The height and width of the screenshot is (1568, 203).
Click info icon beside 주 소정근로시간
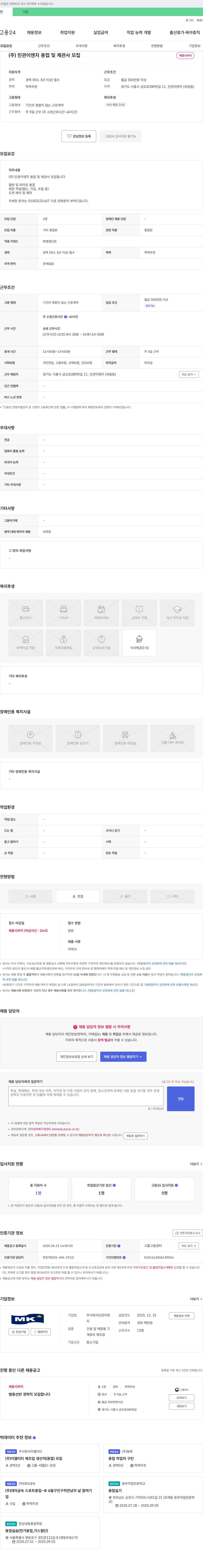pyautogui.click(x=66, y=317)
